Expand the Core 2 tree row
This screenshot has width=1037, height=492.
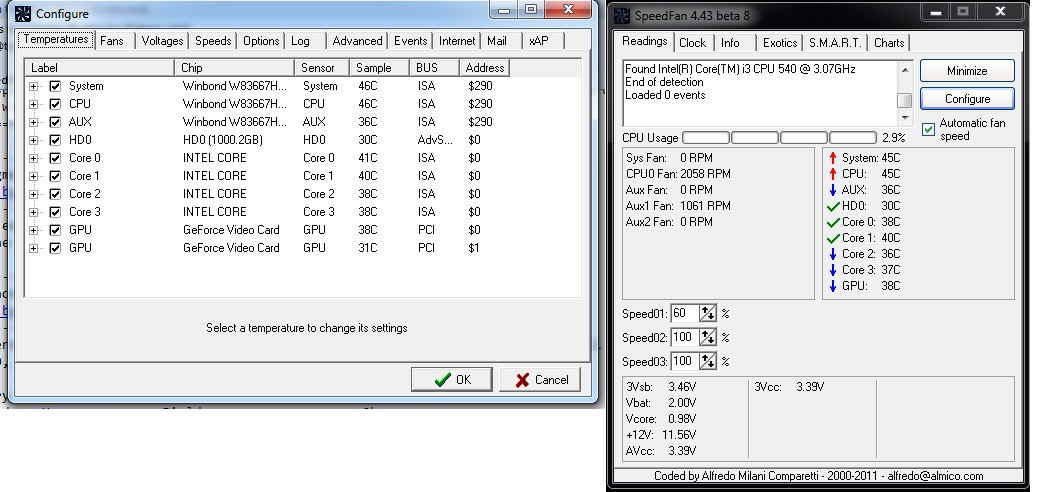[x=33, y=194]
